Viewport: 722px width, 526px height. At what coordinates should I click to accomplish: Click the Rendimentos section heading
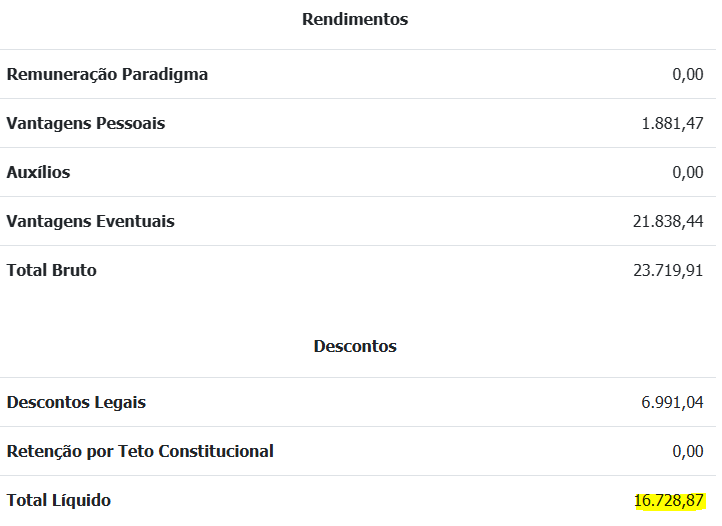point(355,19)
